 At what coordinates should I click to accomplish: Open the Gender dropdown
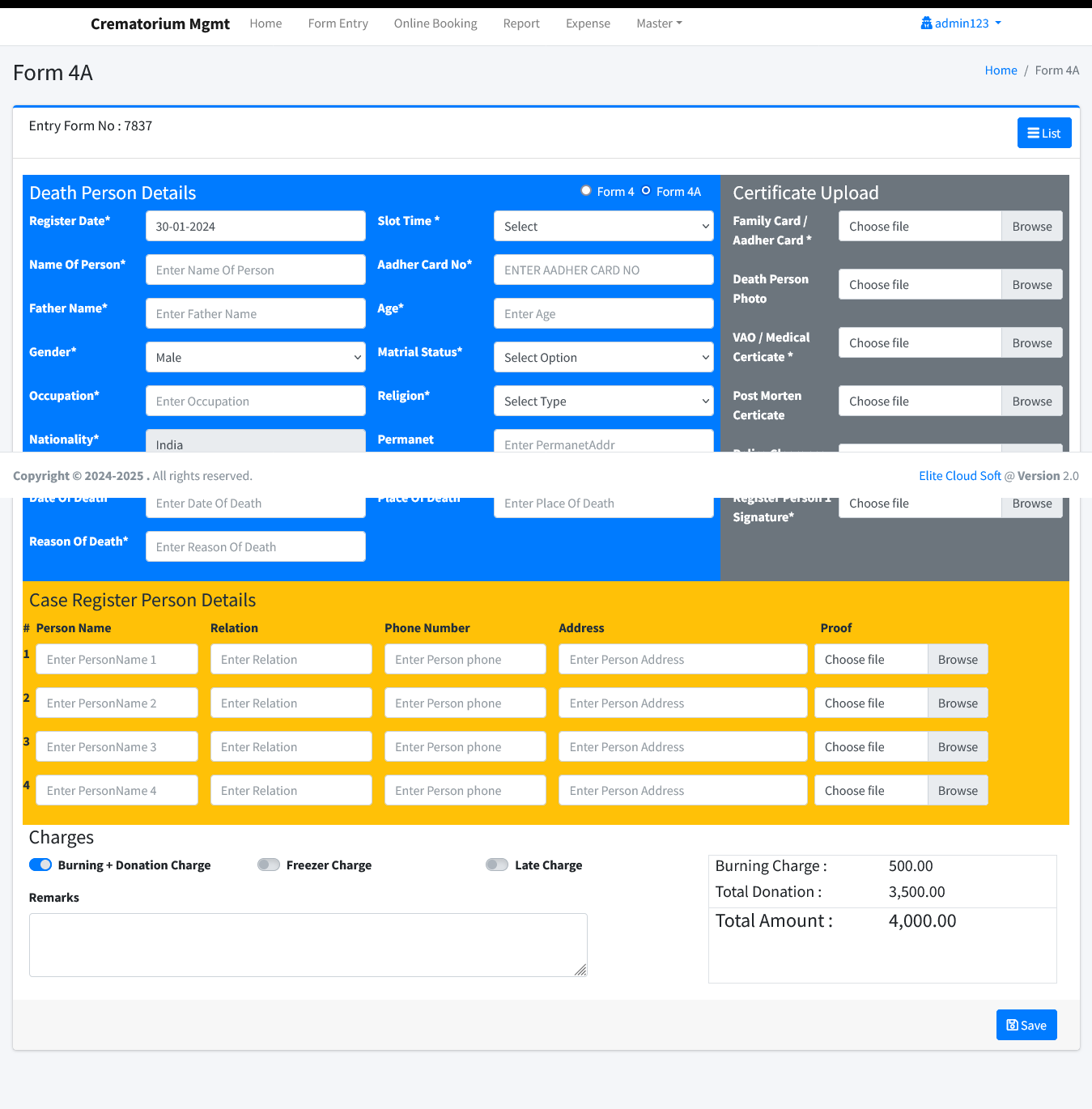click(x=255, y=358)
